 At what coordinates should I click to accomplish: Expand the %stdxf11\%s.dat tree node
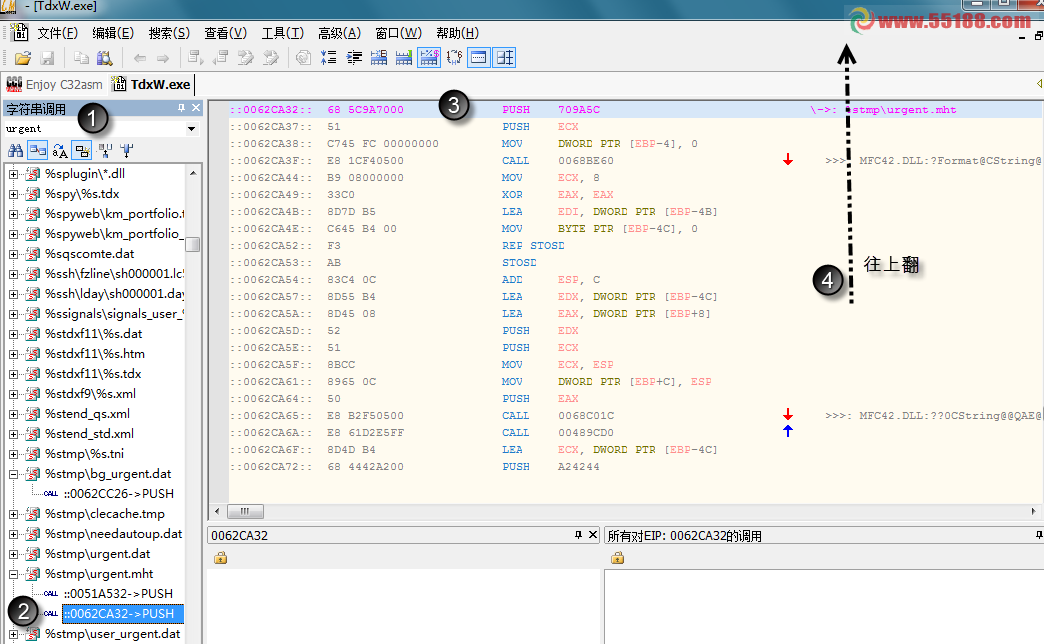point(13,334)
